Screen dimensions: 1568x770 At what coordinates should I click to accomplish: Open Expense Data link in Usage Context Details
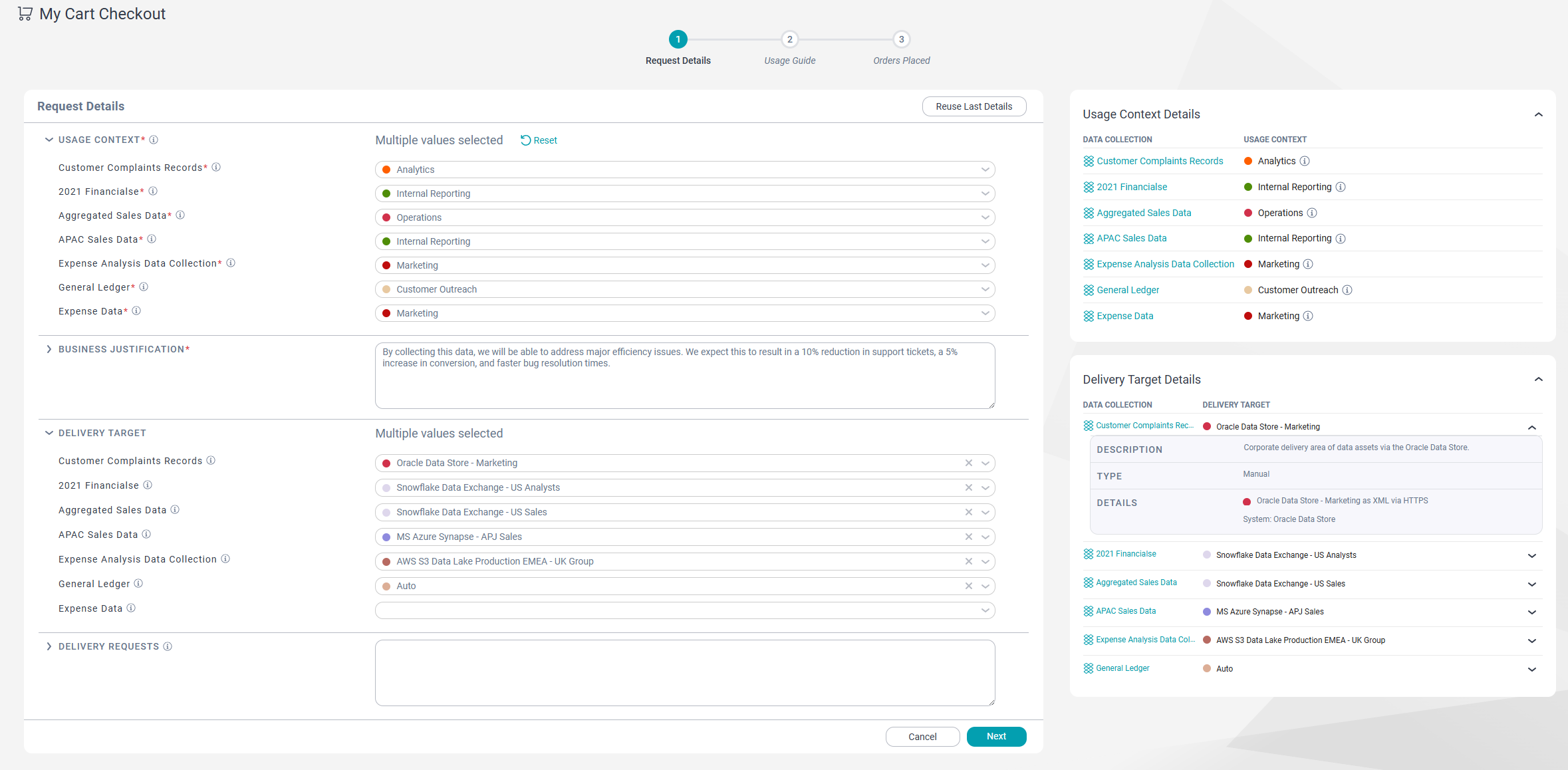click(x=1124, y=316)
